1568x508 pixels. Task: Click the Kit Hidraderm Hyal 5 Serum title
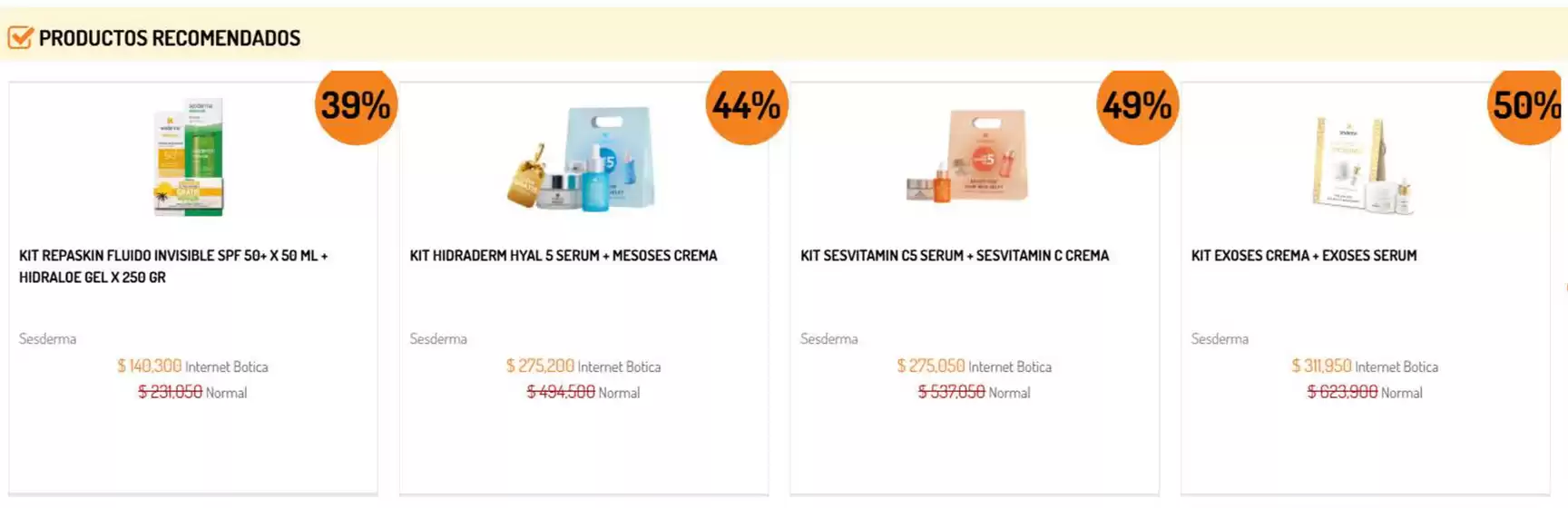click(563, 256)
